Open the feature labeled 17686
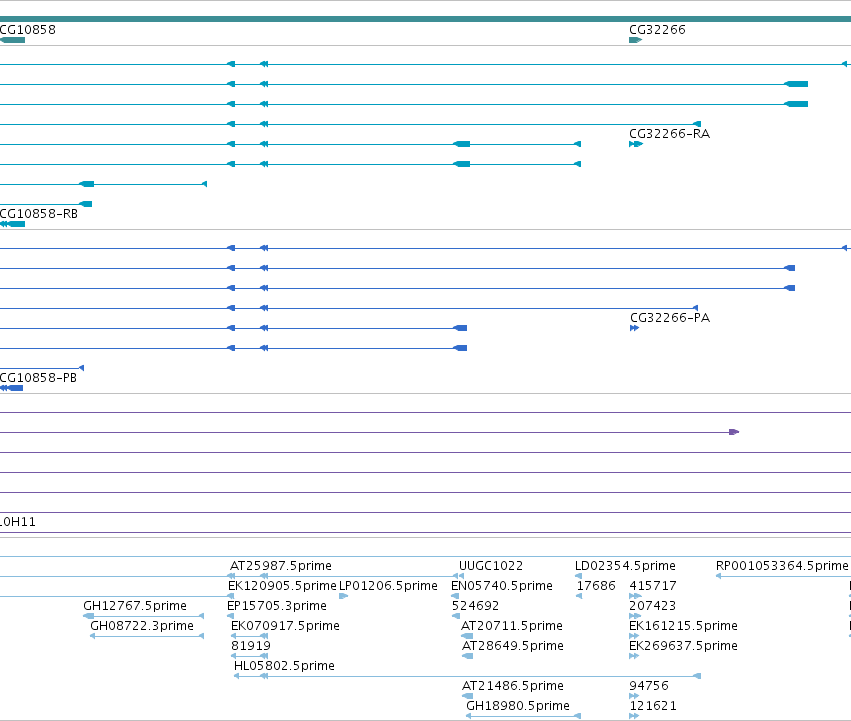This screenshot has width=851, height=721. pos(596,586)
